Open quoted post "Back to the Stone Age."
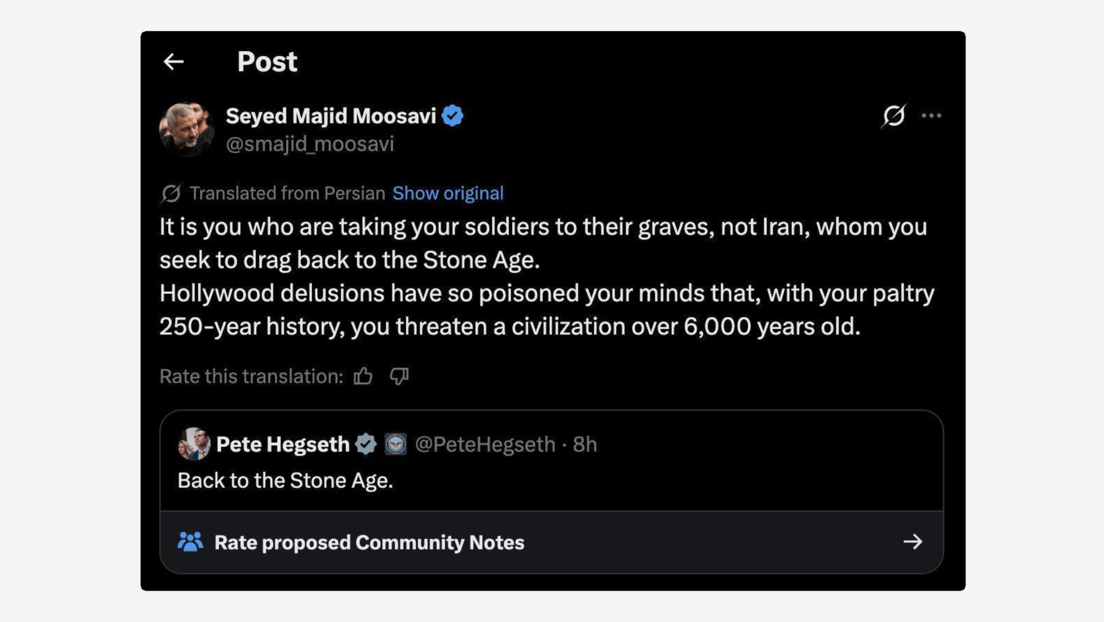Screen dimensions: 1104x622 click(285, 480)
